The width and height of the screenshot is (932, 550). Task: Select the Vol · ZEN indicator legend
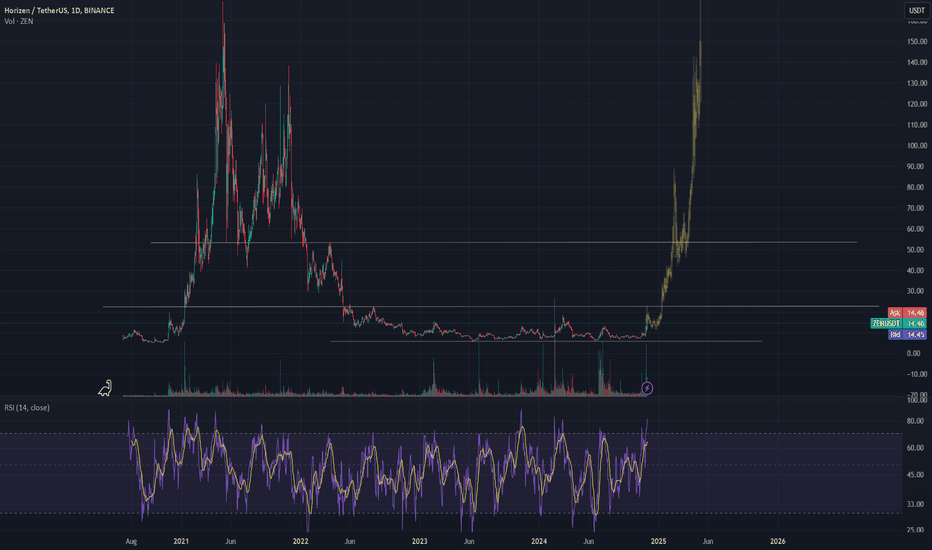pos(18,21)
